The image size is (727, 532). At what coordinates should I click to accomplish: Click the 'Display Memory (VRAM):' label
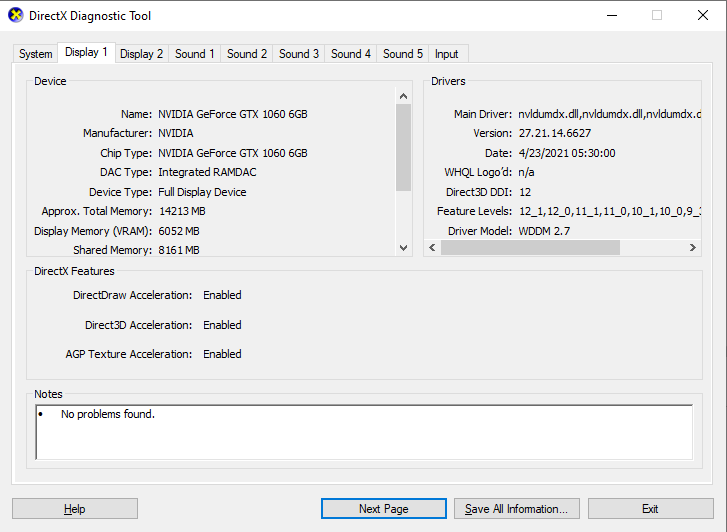coord(93,231)
